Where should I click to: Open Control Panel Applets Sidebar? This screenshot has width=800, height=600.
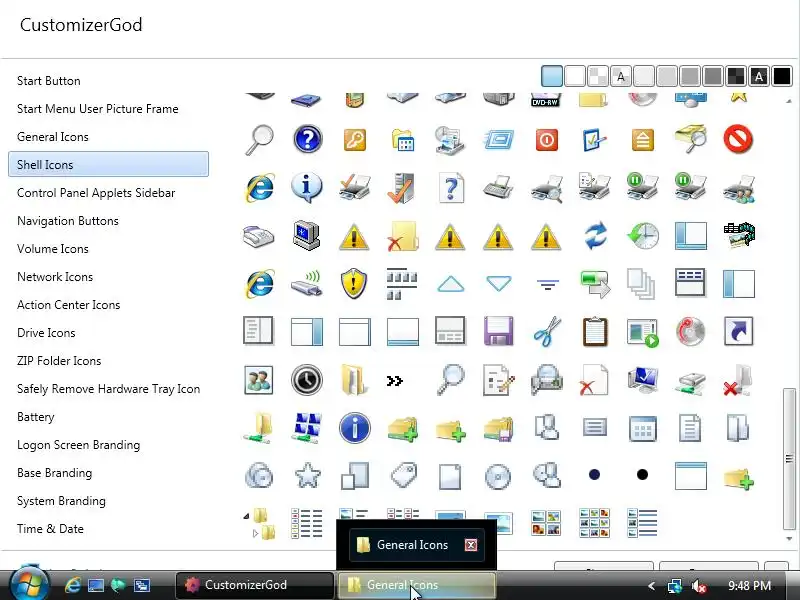tap(96, 193)
